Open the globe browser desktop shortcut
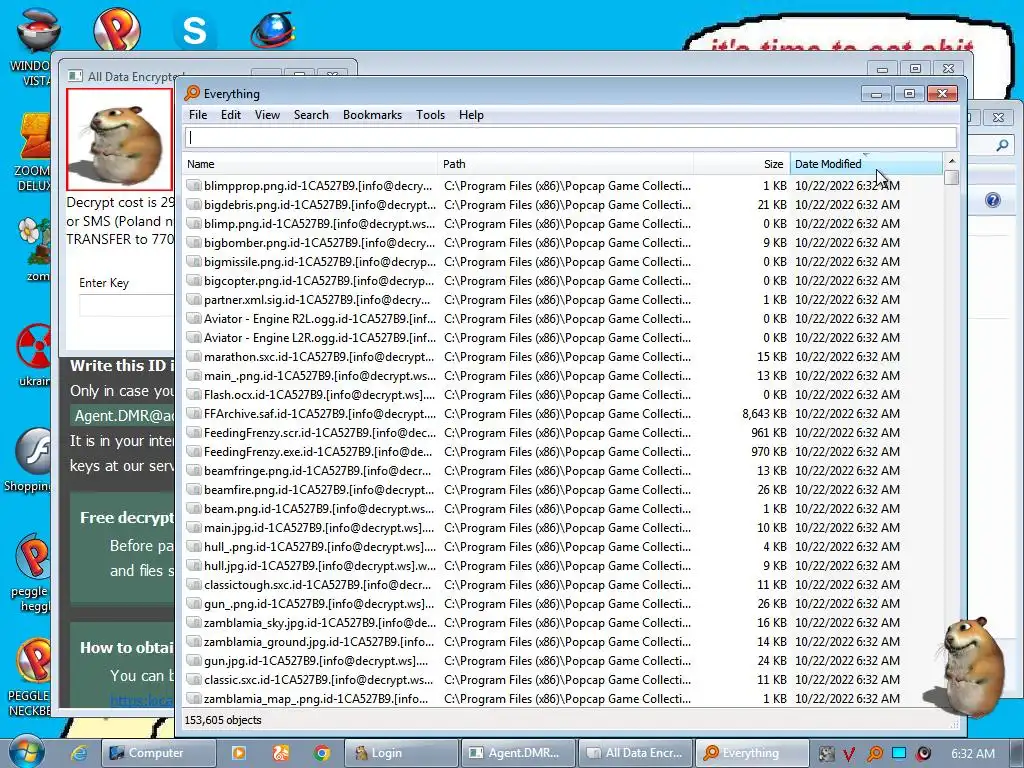 tap(273, 29)
